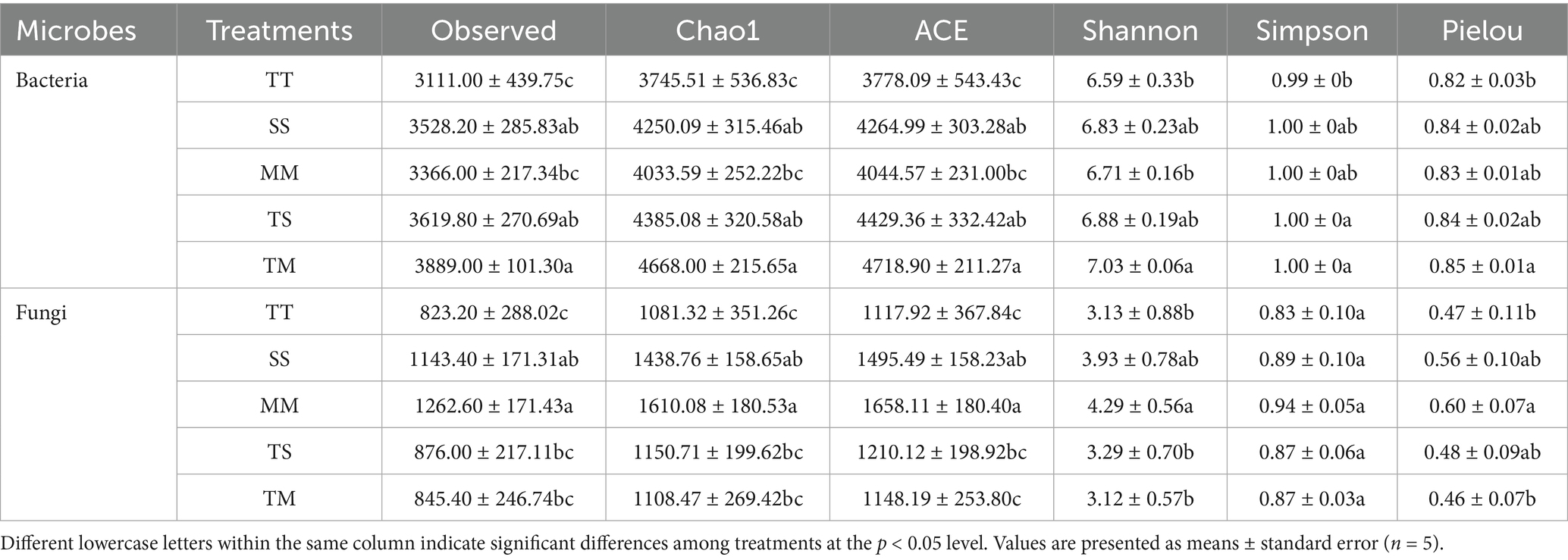Click the Bacteria row group label
The height and width of the screenshot is (560, 1568).
coord(52,80)
